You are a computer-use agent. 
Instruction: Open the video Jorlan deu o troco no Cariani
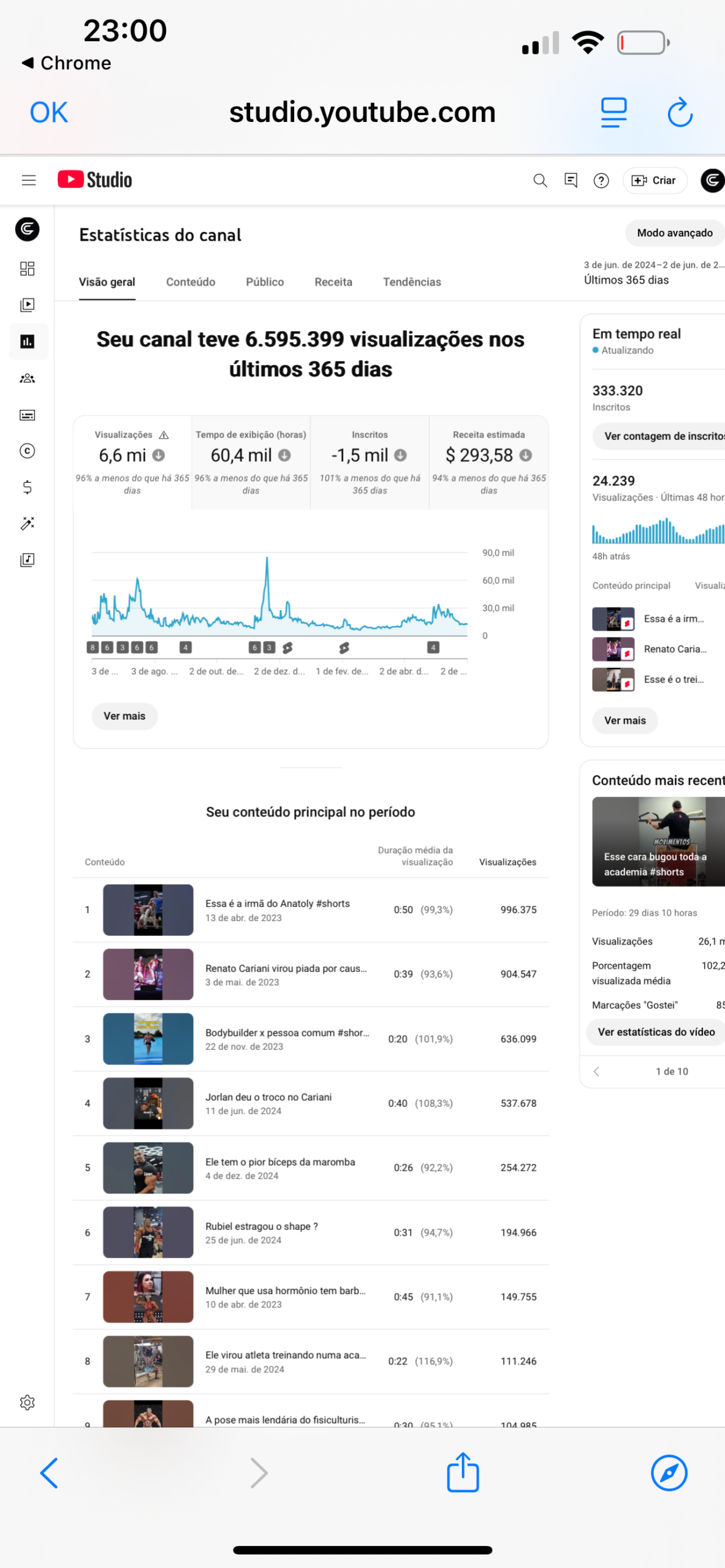[x=268, y=1097]
